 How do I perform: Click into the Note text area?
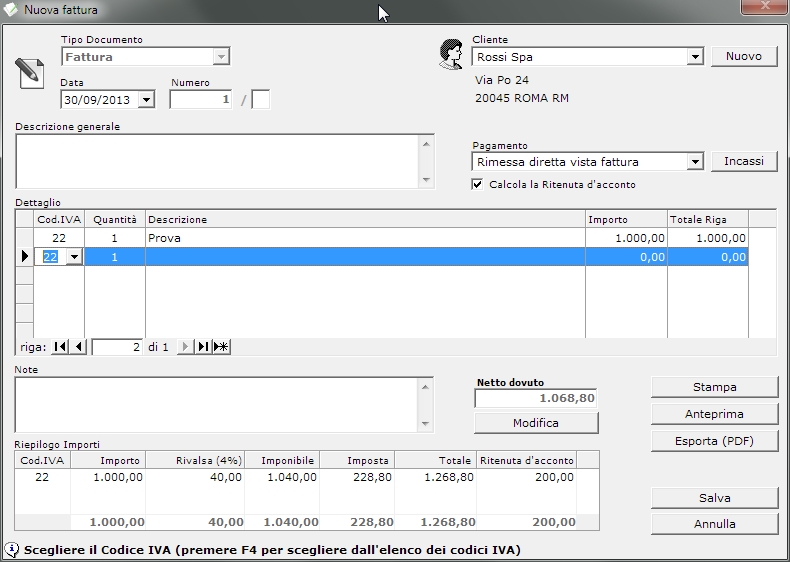click(217, 405)
